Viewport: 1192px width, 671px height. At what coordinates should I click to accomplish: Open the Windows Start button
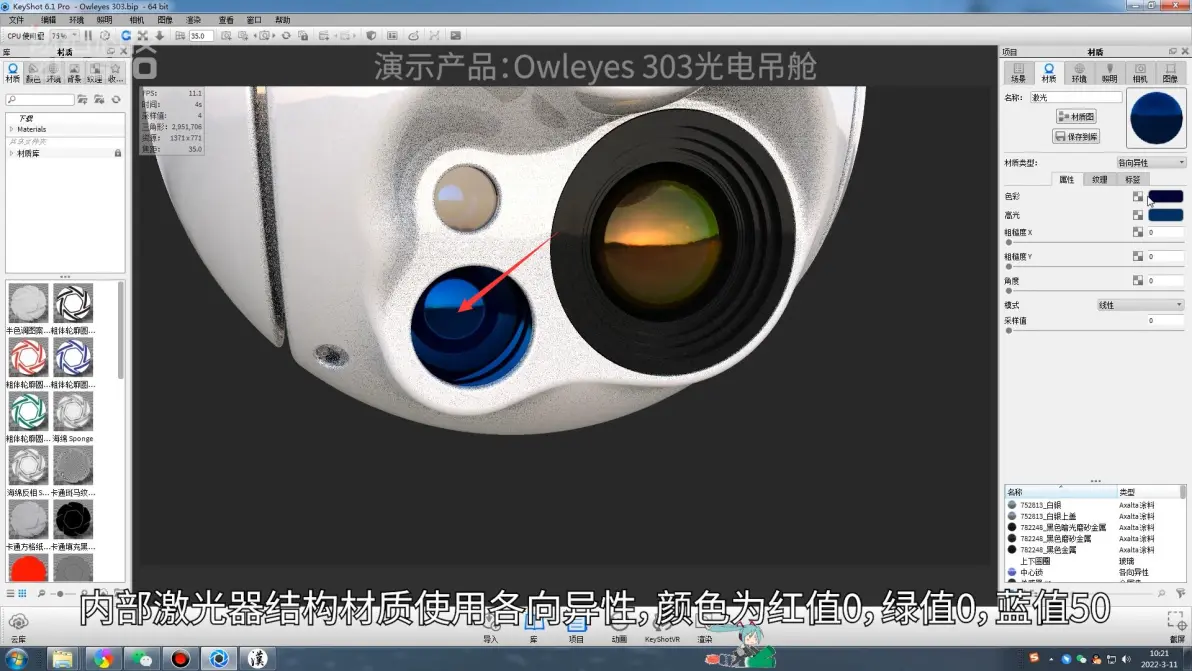point(17,658)
